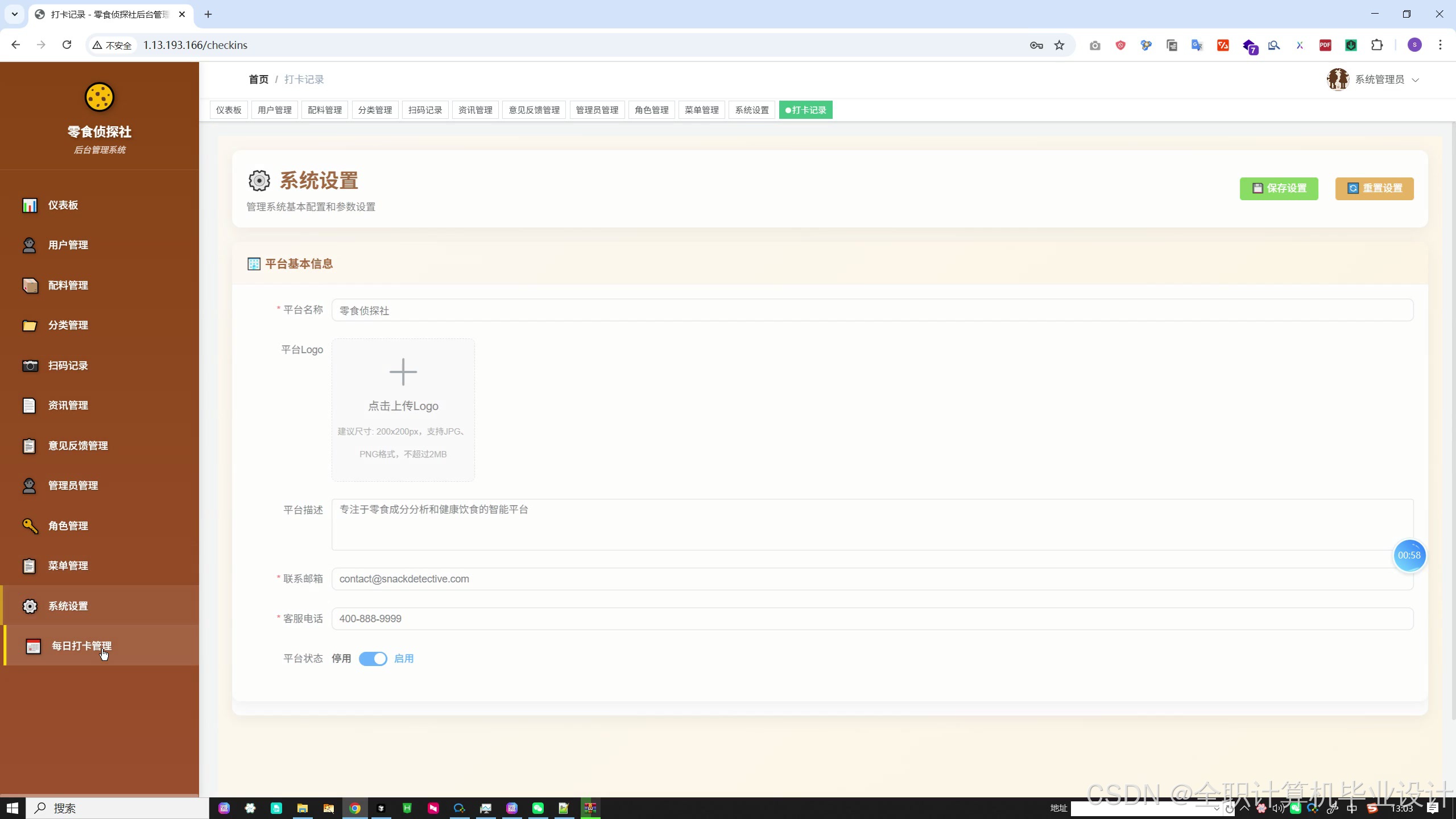1456x819 pixels.
Task: Toggle the 平台状态 switch
Action: tap(373, 659)
